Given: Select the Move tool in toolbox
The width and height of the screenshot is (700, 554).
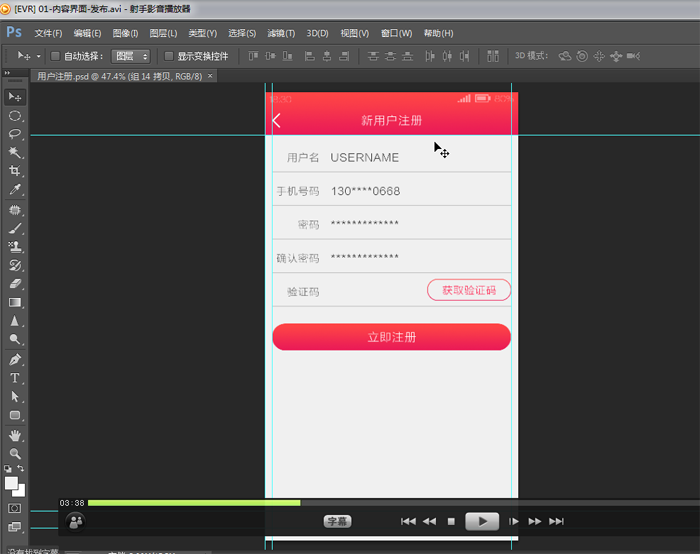Looking at the screenshot, I should (15, 97).
